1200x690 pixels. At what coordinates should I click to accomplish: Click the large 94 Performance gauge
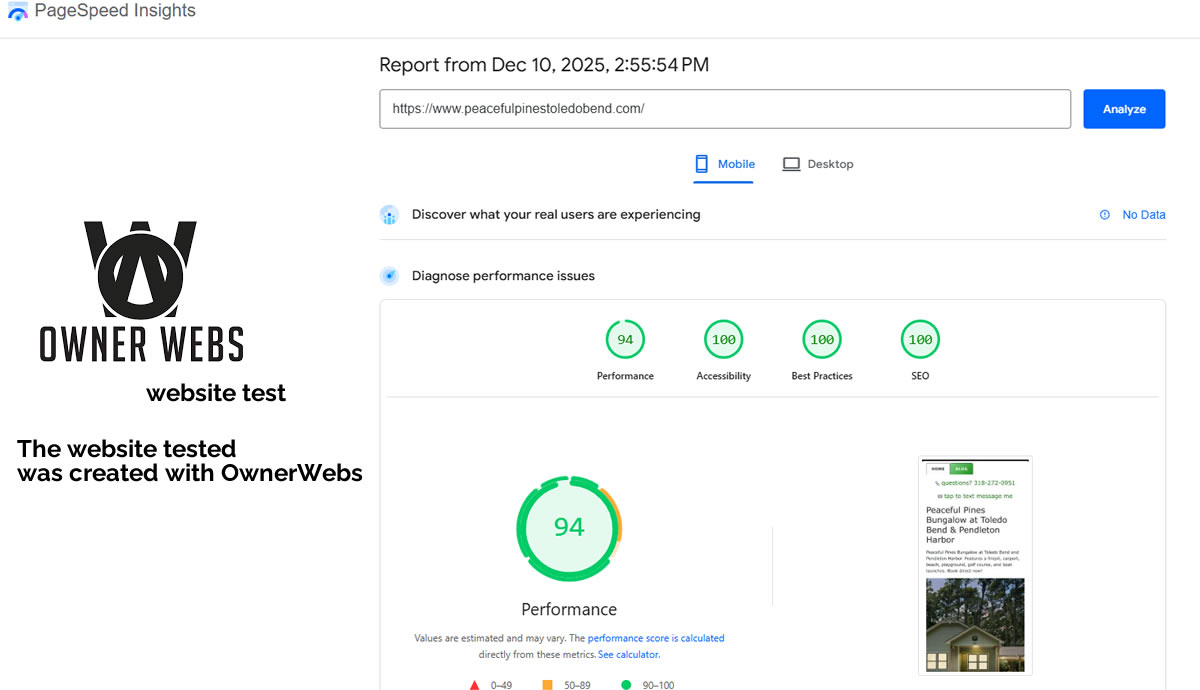pyautogui.click(x=569, y=527)
